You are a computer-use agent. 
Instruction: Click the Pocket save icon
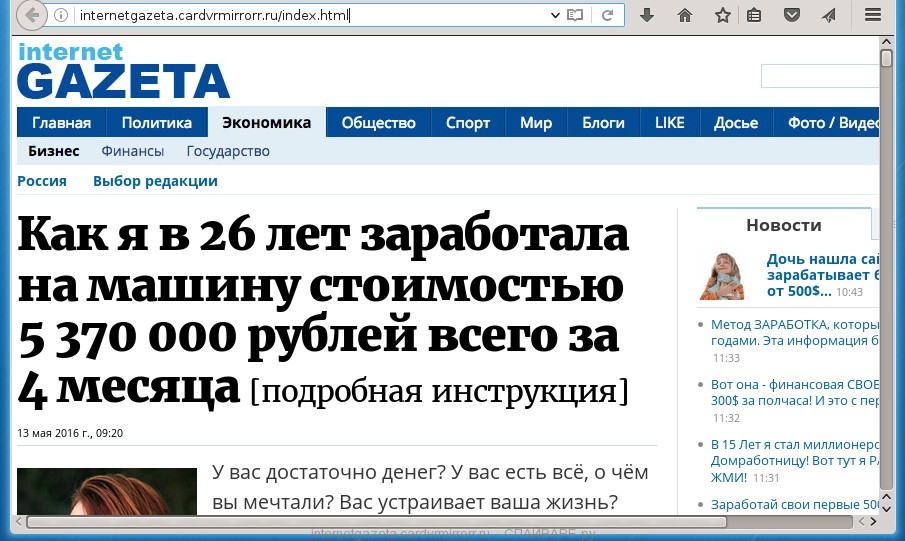click(791, 16)
